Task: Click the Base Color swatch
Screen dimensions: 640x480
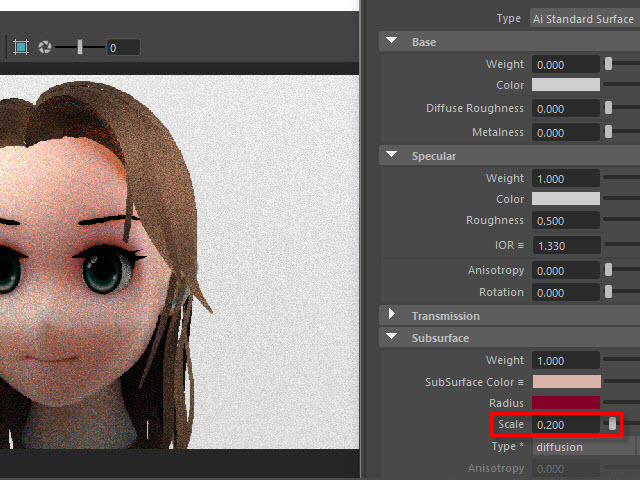Action: coord(567,86)
